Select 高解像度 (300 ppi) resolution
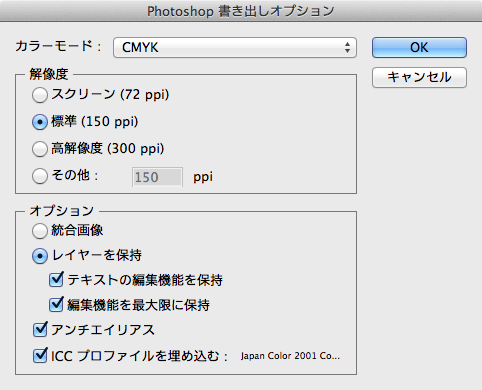Screen dimensions: 482x390 pyautogui.click(x=40, y=149)
